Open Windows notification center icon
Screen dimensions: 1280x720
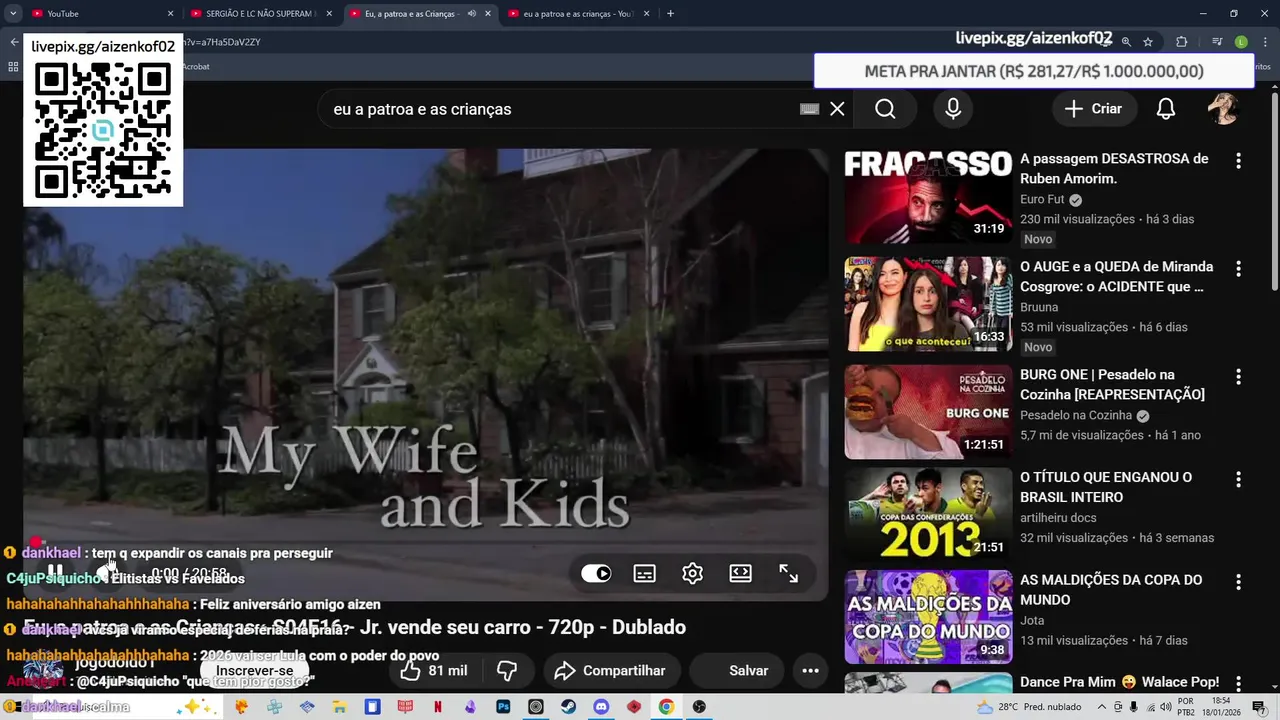(x=1259, y=706)
